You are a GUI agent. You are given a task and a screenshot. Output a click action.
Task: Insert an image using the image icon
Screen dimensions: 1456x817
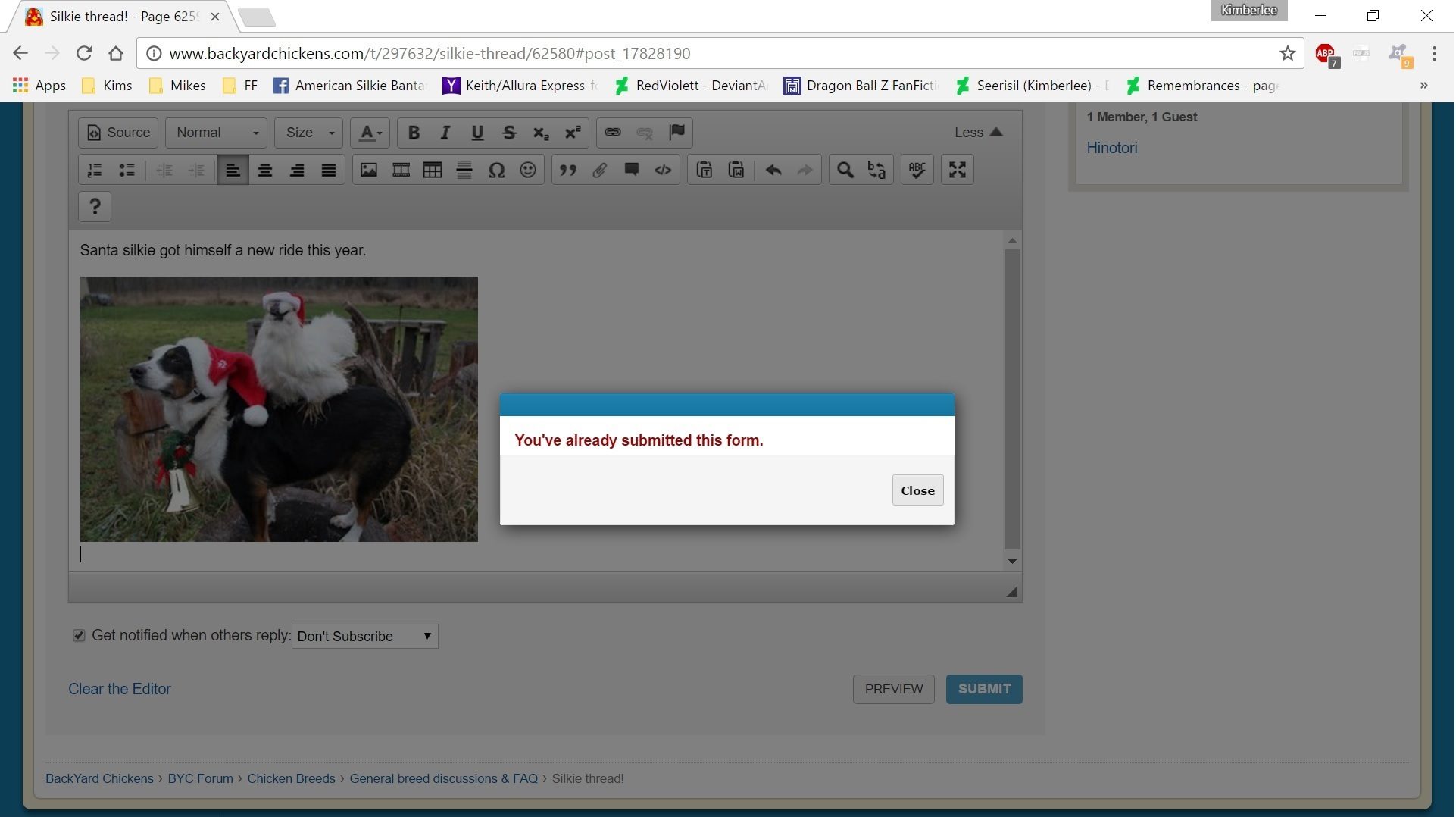coord(369,170)
